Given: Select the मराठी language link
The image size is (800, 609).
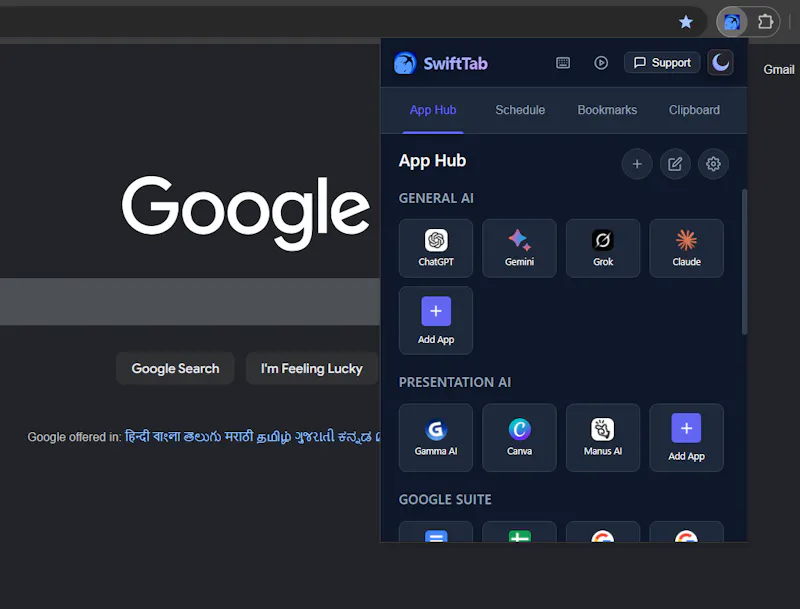Looking at the screenshot, I should [239, 437].
